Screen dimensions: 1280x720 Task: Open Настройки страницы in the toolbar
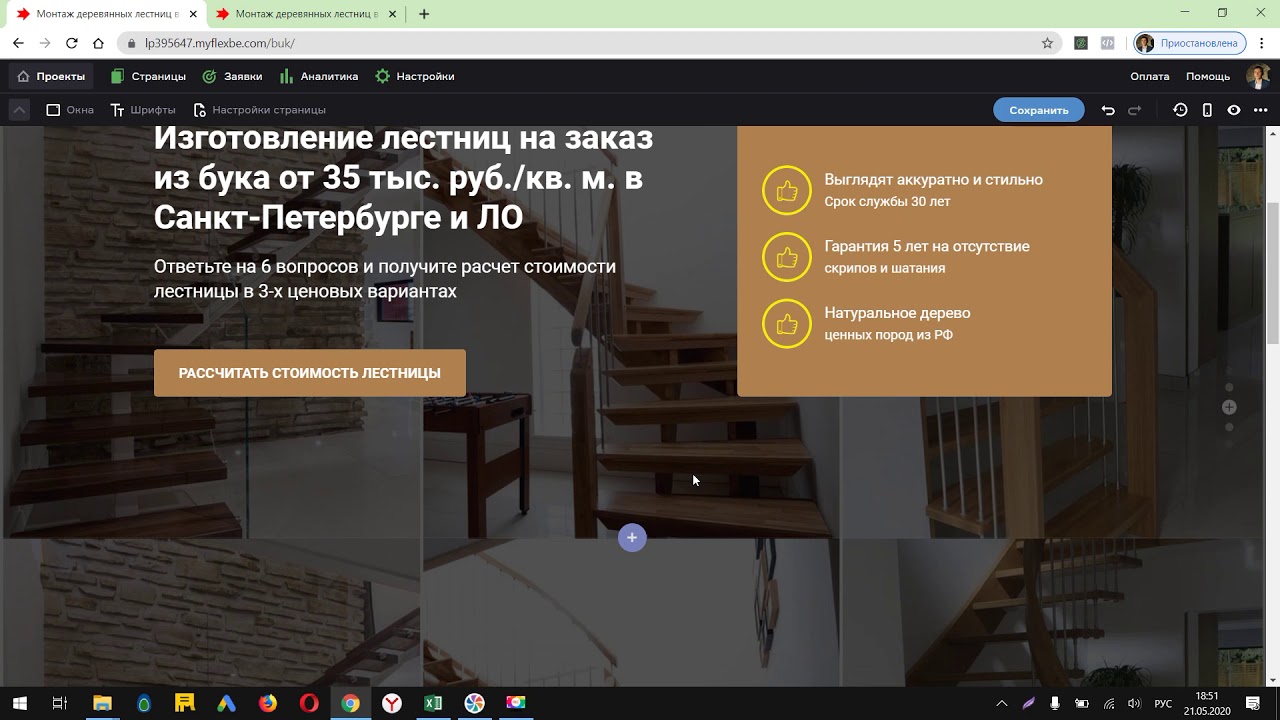point(259,110)
